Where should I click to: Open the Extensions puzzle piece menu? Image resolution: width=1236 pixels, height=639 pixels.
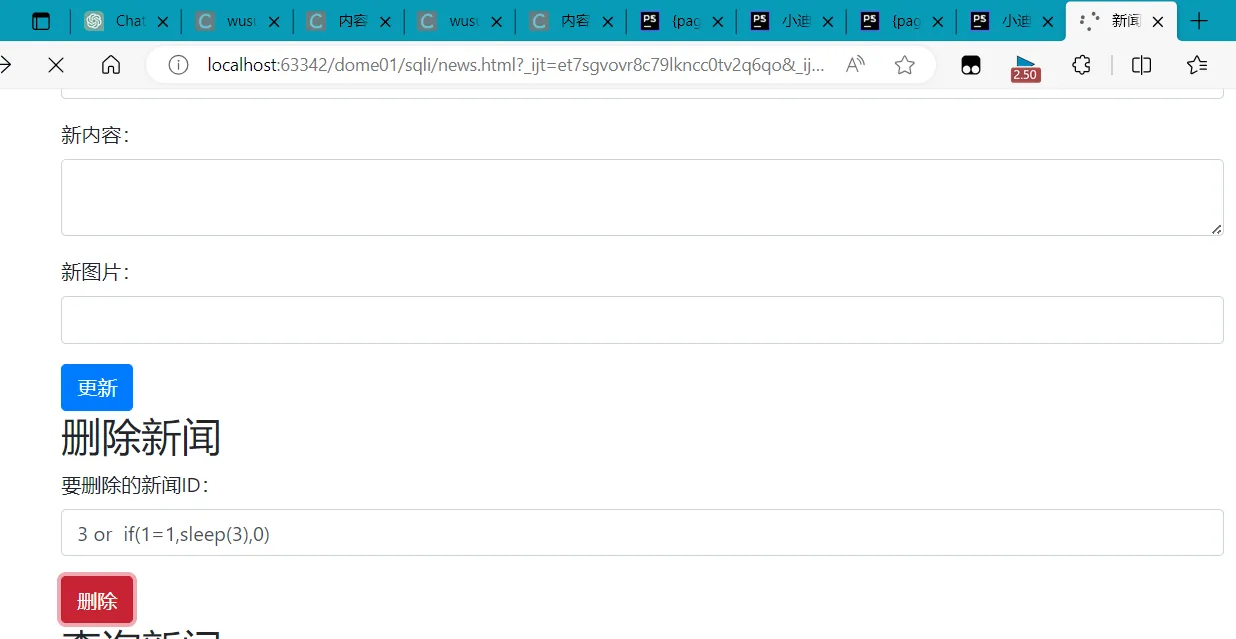pos(1081,65)
